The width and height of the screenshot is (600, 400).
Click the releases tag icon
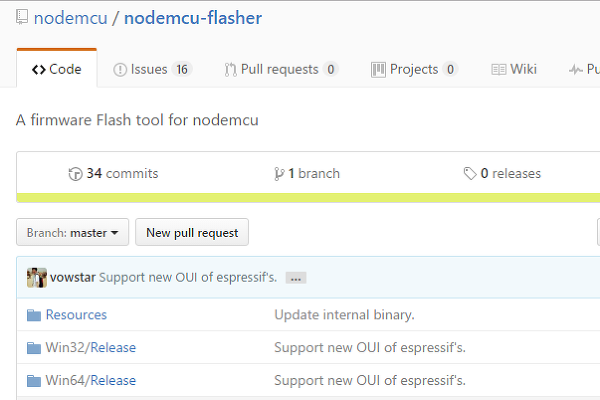click(x=470, y=173)
